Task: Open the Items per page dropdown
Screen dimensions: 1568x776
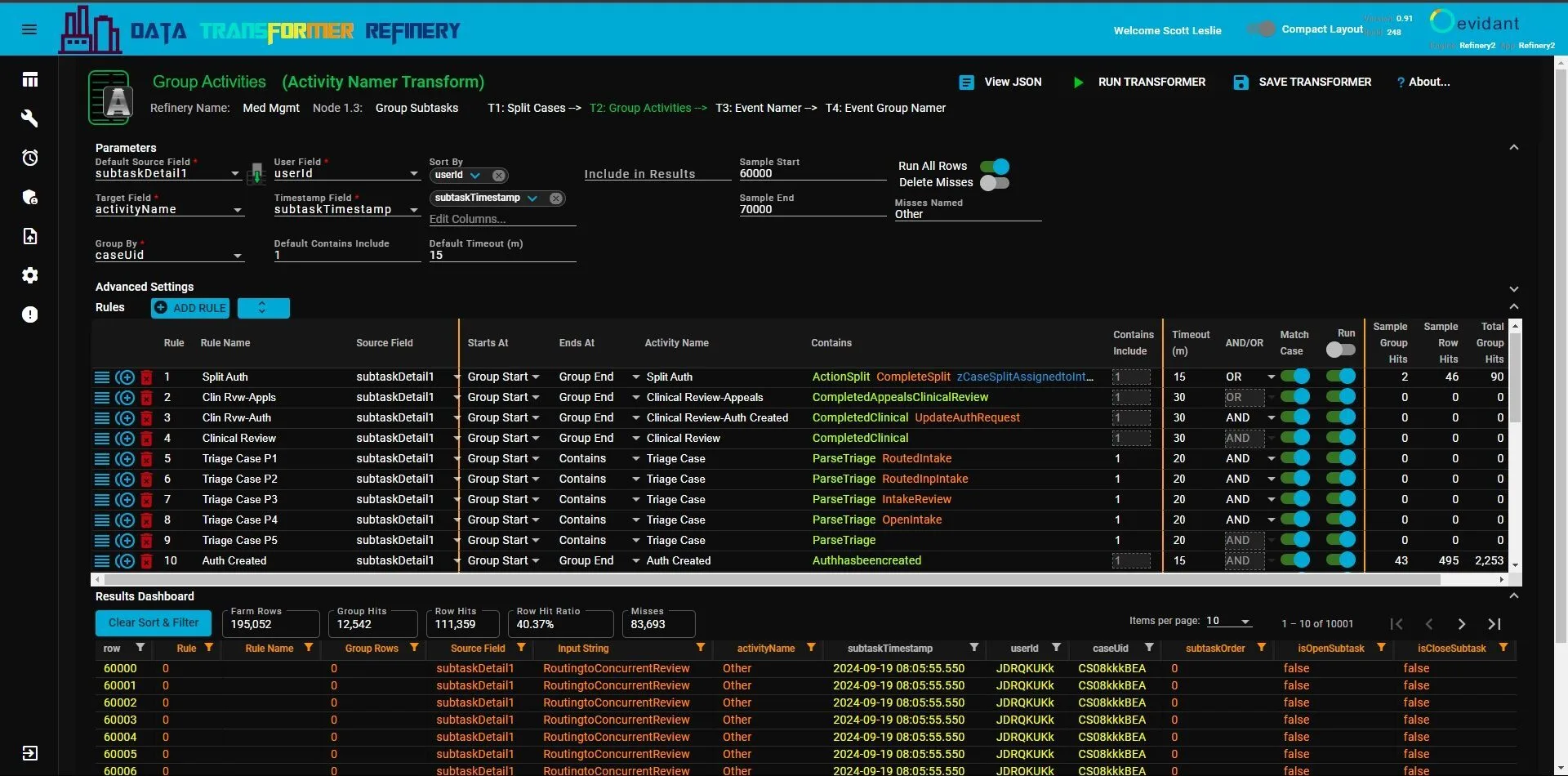Action: point(1229,622)
